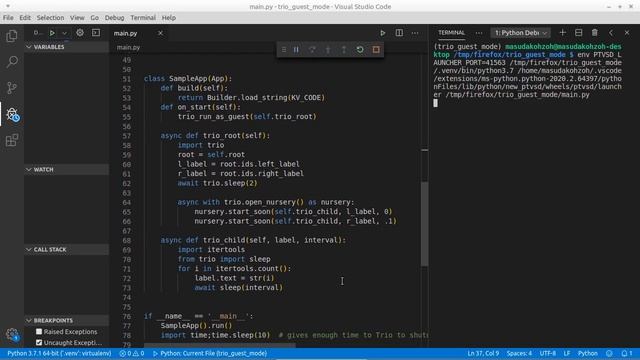Screen dimensions: 640x360
Task: Kill the terminal with trash icon
Action: [x=595, y=33]
